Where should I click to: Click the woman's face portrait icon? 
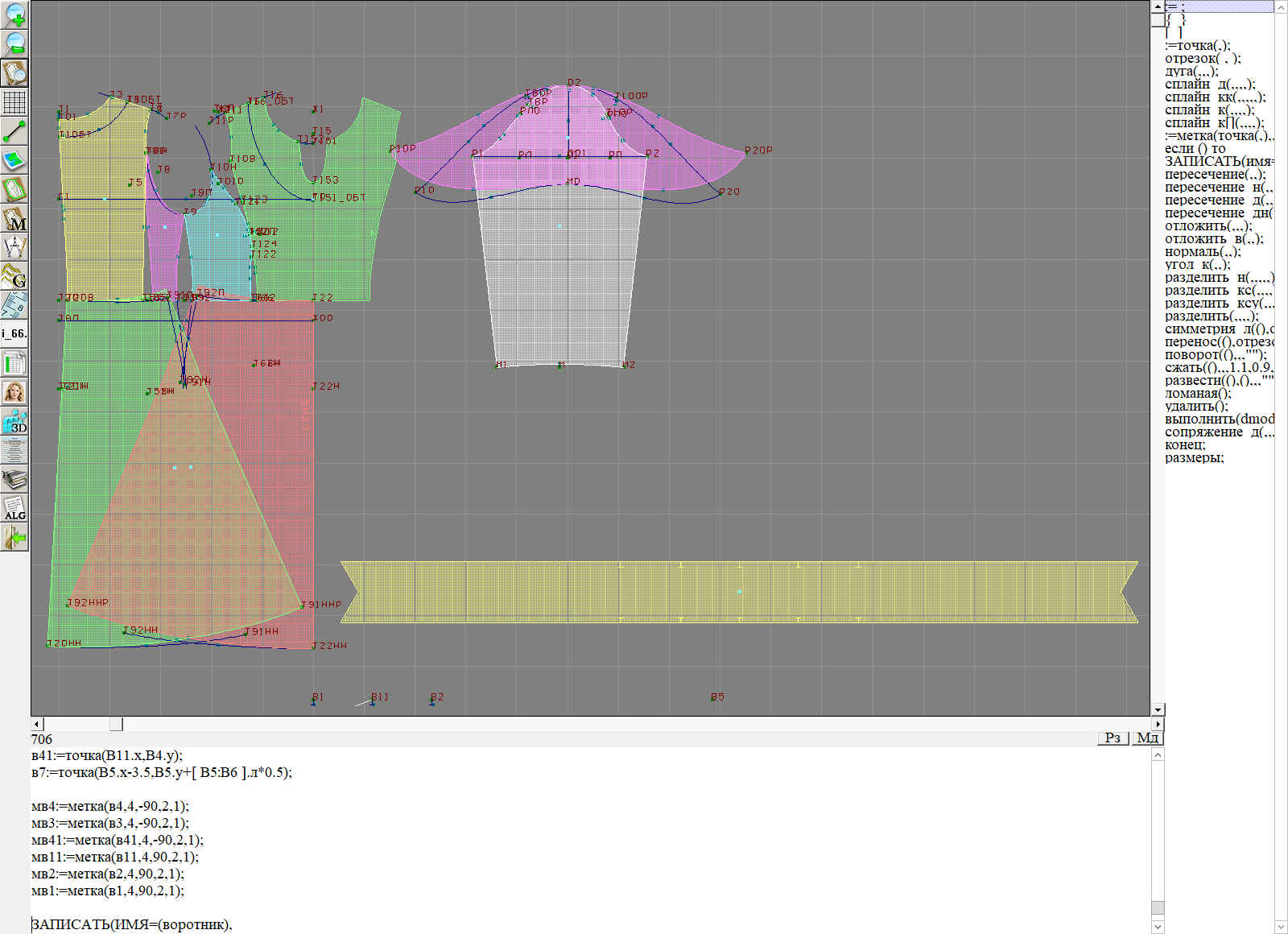14,392
